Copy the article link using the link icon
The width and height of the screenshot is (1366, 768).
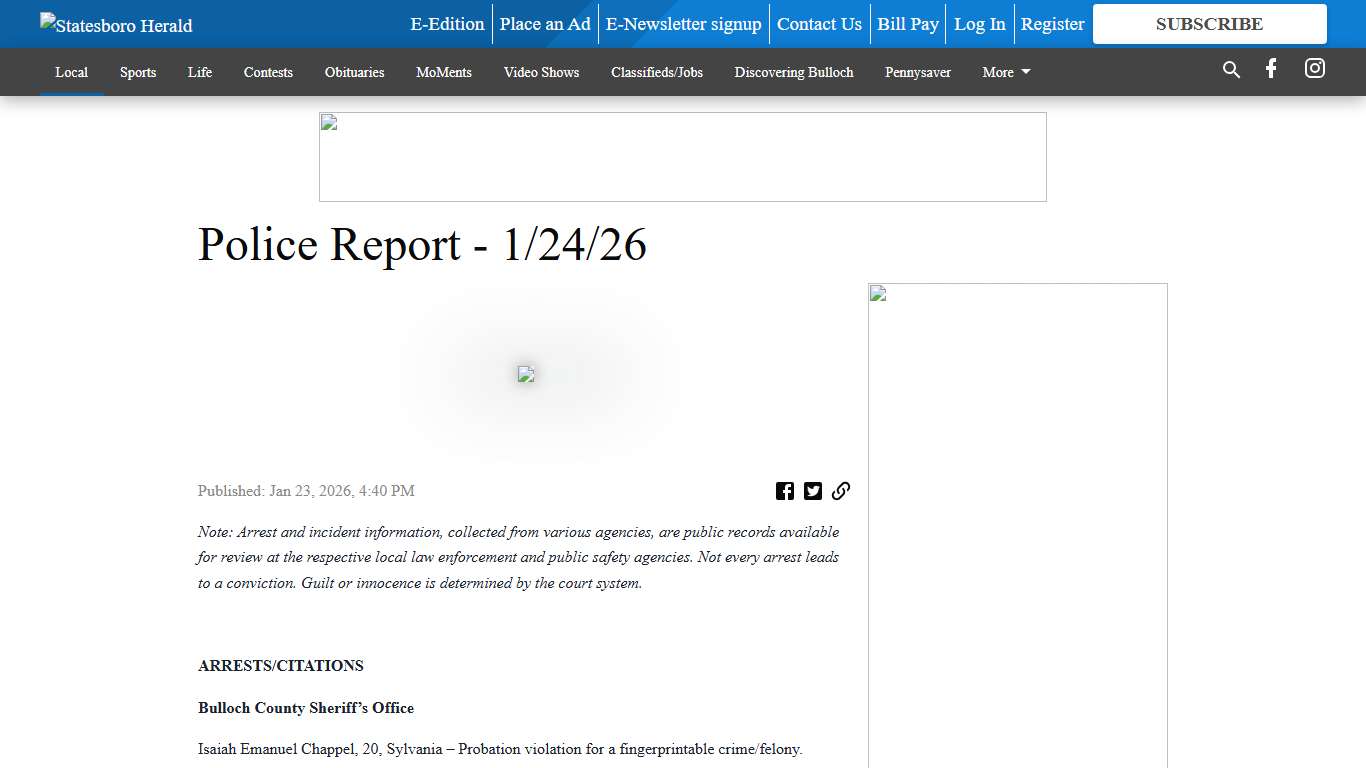pos(841,491)
